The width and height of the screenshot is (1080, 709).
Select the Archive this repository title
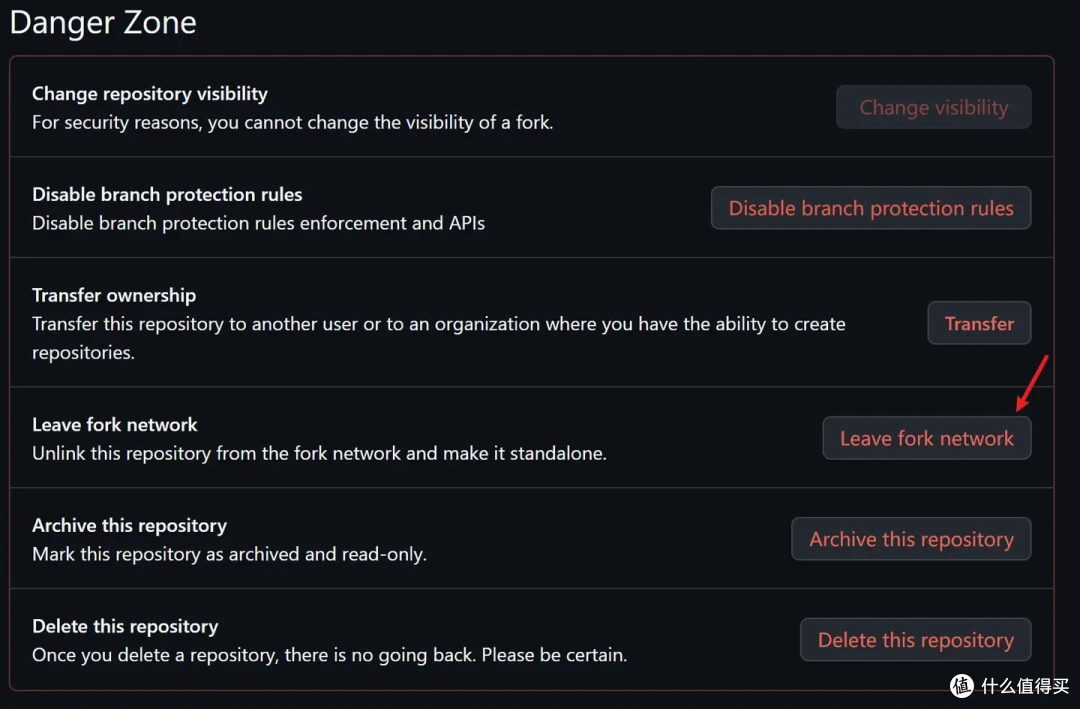click(129, 525)
